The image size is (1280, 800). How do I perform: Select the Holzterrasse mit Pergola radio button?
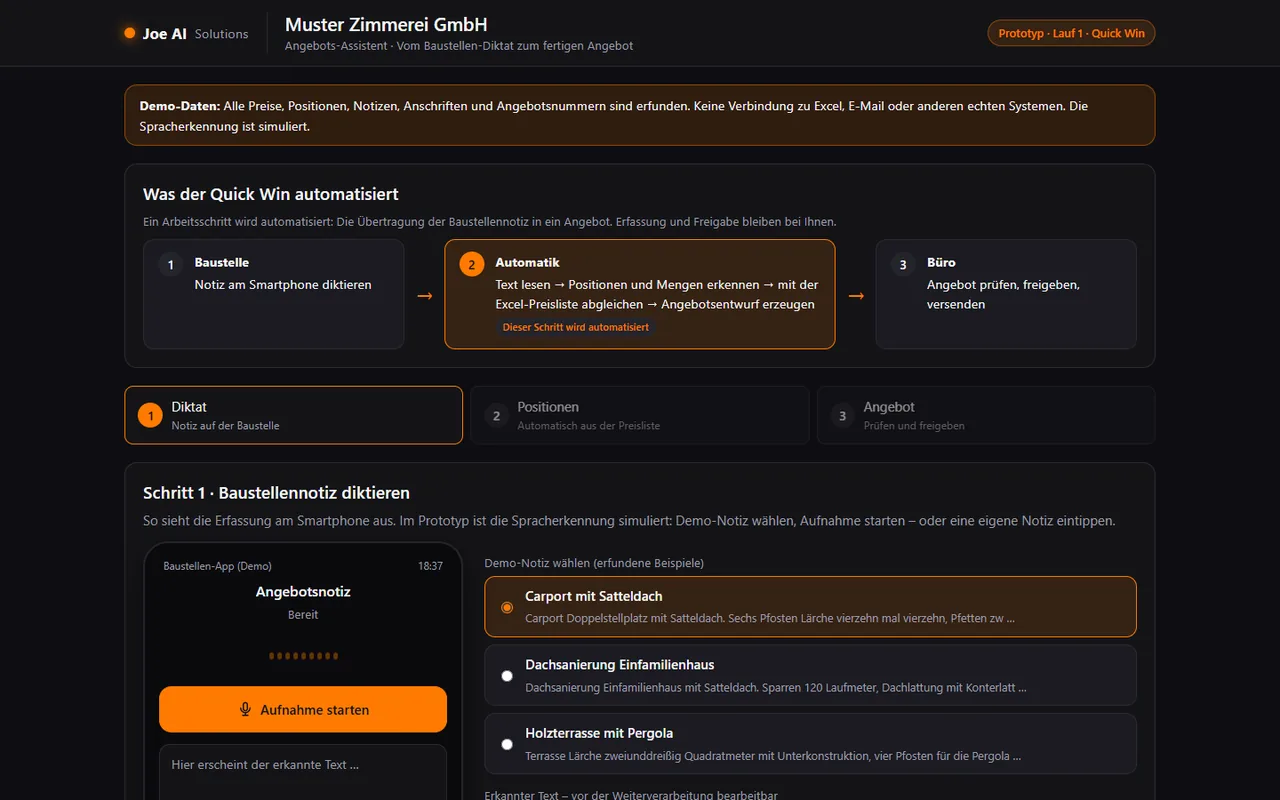pyautogui.click(x=507, y=744)
